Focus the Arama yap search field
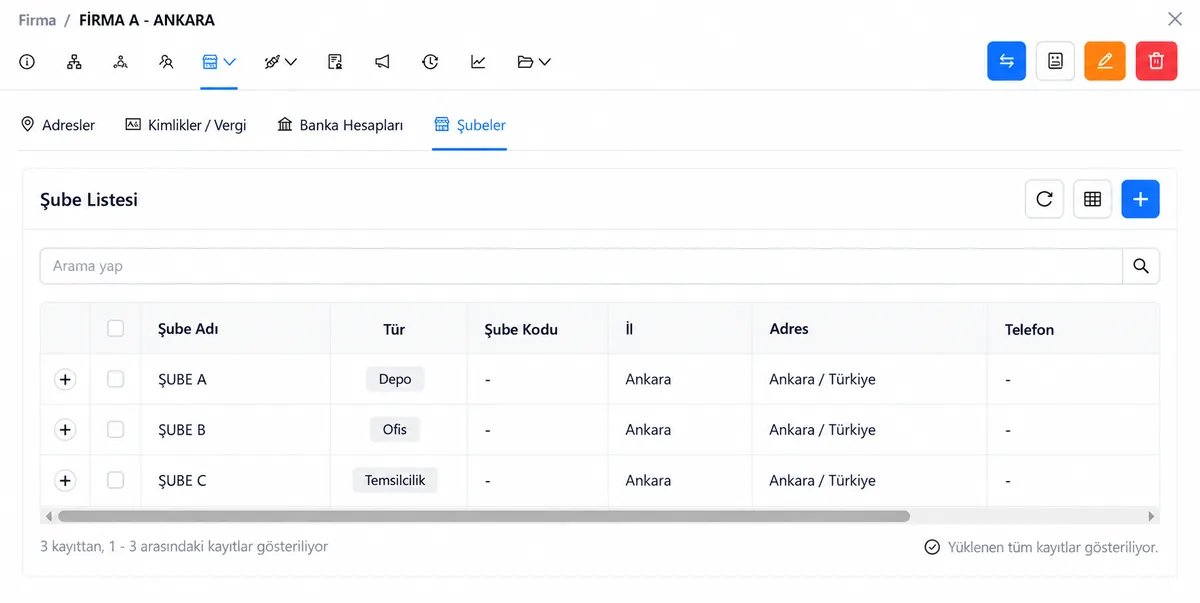The height and width of the screenshot is (603, 1200). coord(581,266)
